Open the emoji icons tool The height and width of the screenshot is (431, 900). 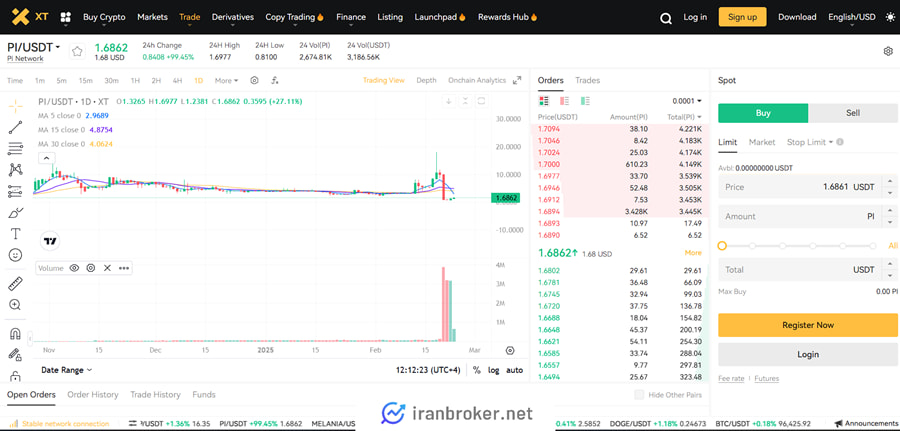tap(15, 255)
